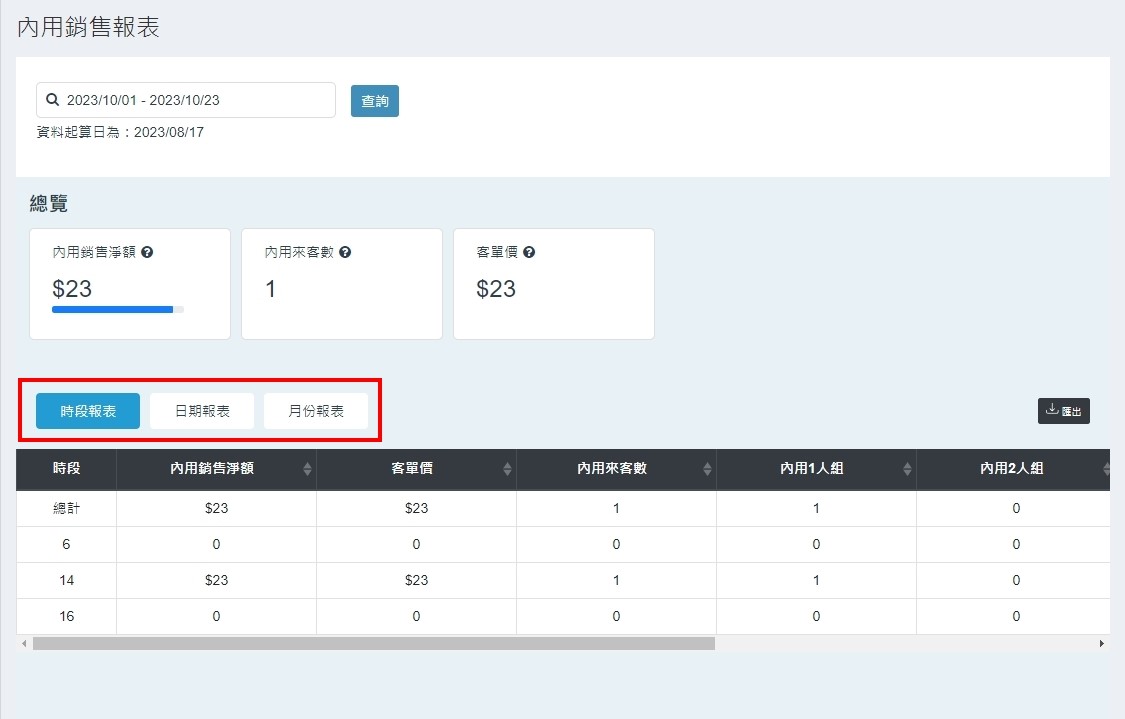
Task: Click the left scroll arrow of table
Action: tap(23, 644)
